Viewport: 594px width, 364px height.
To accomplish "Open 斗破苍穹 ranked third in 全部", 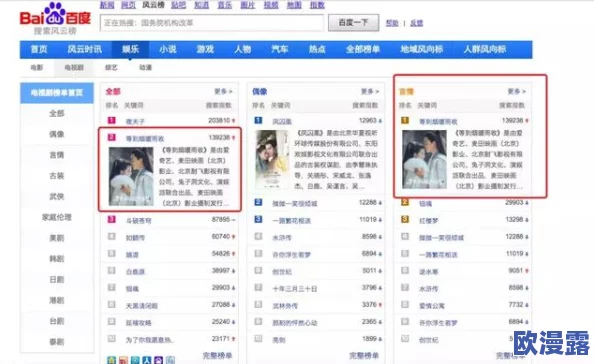I will (x=139, y=220).
